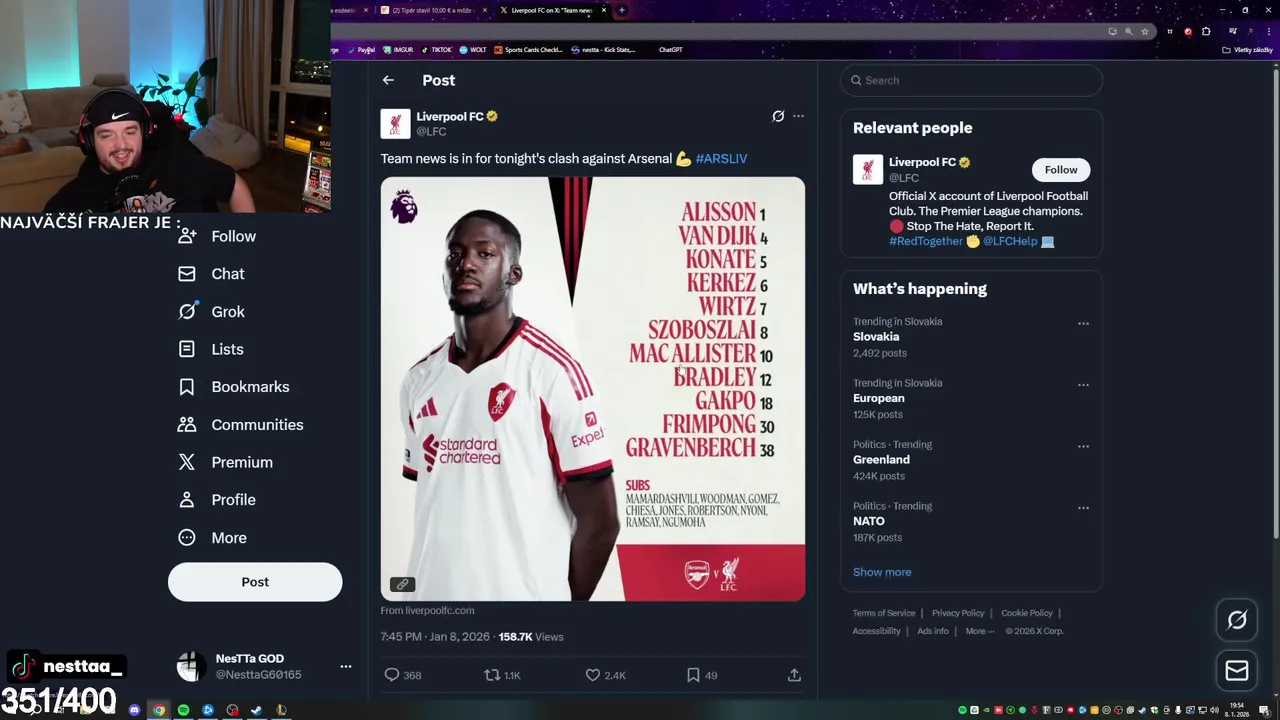Open Lists in sidebar
This screenshot has width=1280, height=720.
pos(211,349)
